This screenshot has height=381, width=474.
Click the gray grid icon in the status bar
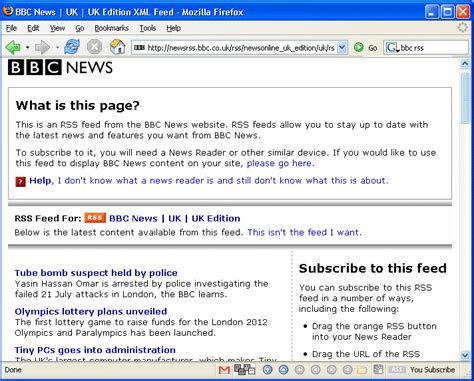click(x=378, y=369)
